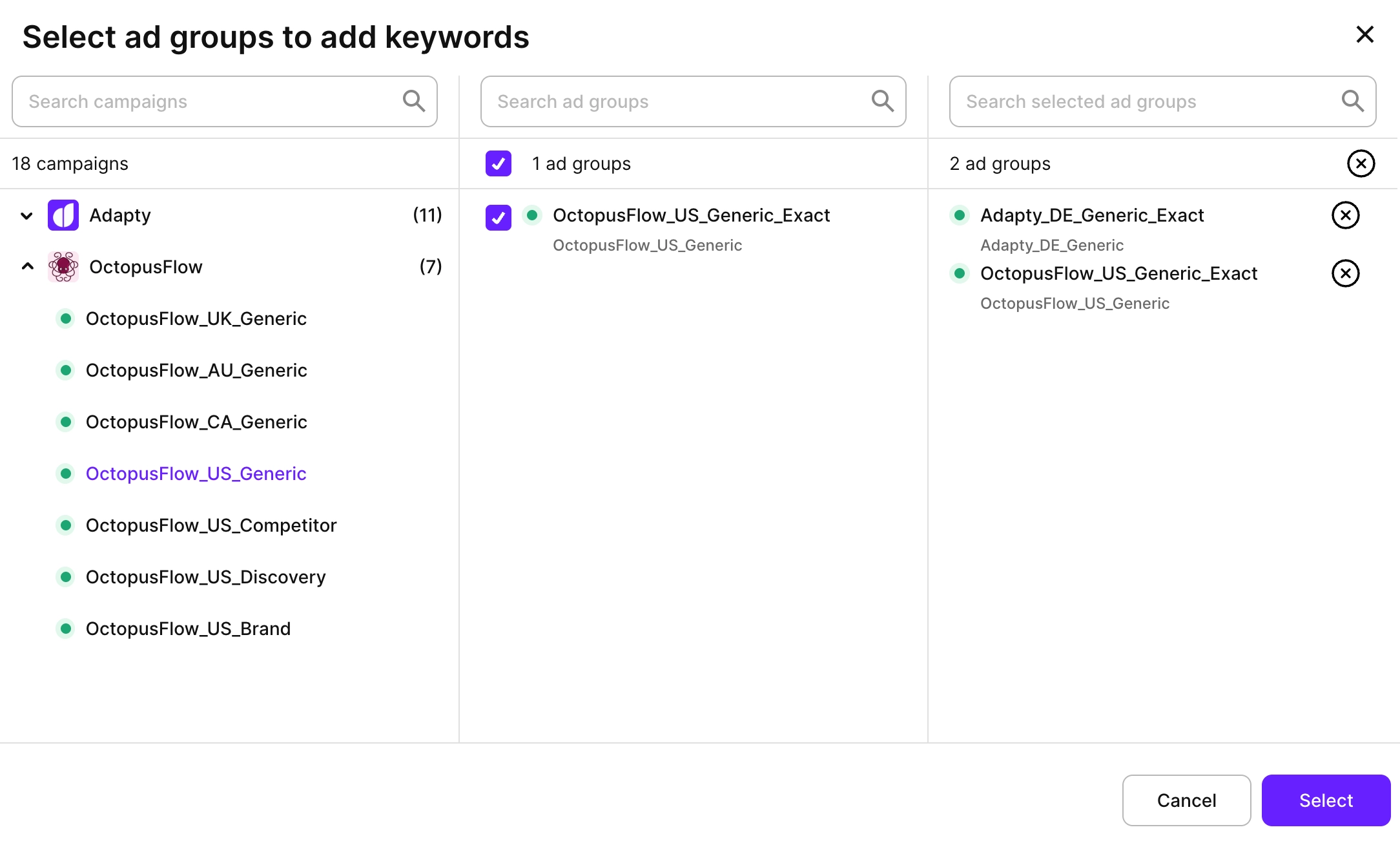
Task: Click inside the Search campaigns input
Action: point(194,101)
